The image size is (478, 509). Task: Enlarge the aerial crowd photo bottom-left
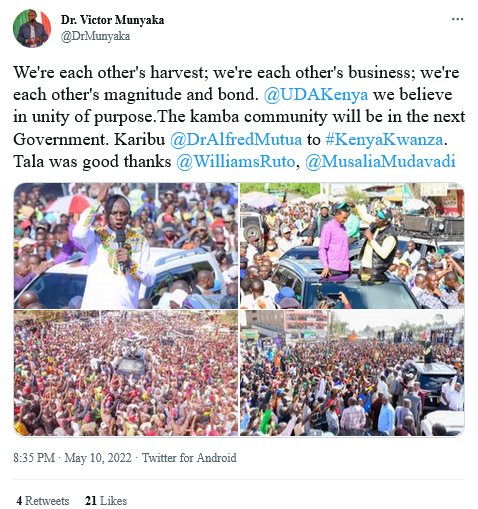pos(126,373)
